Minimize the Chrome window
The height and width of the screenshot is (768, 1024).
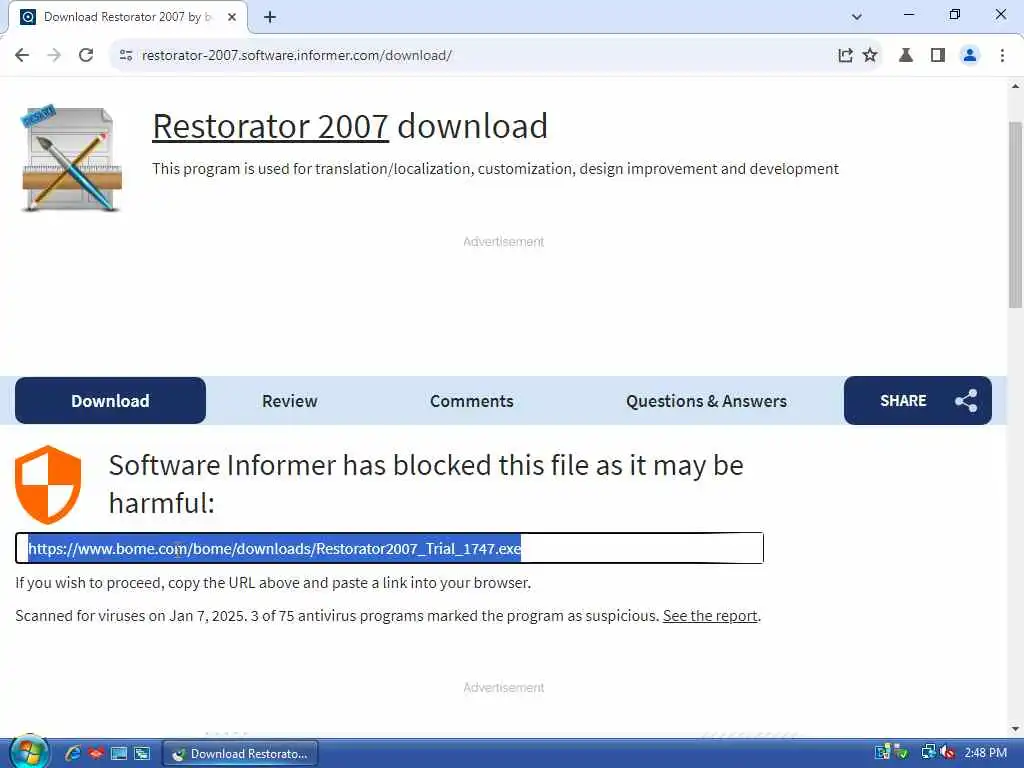point(908,14)
